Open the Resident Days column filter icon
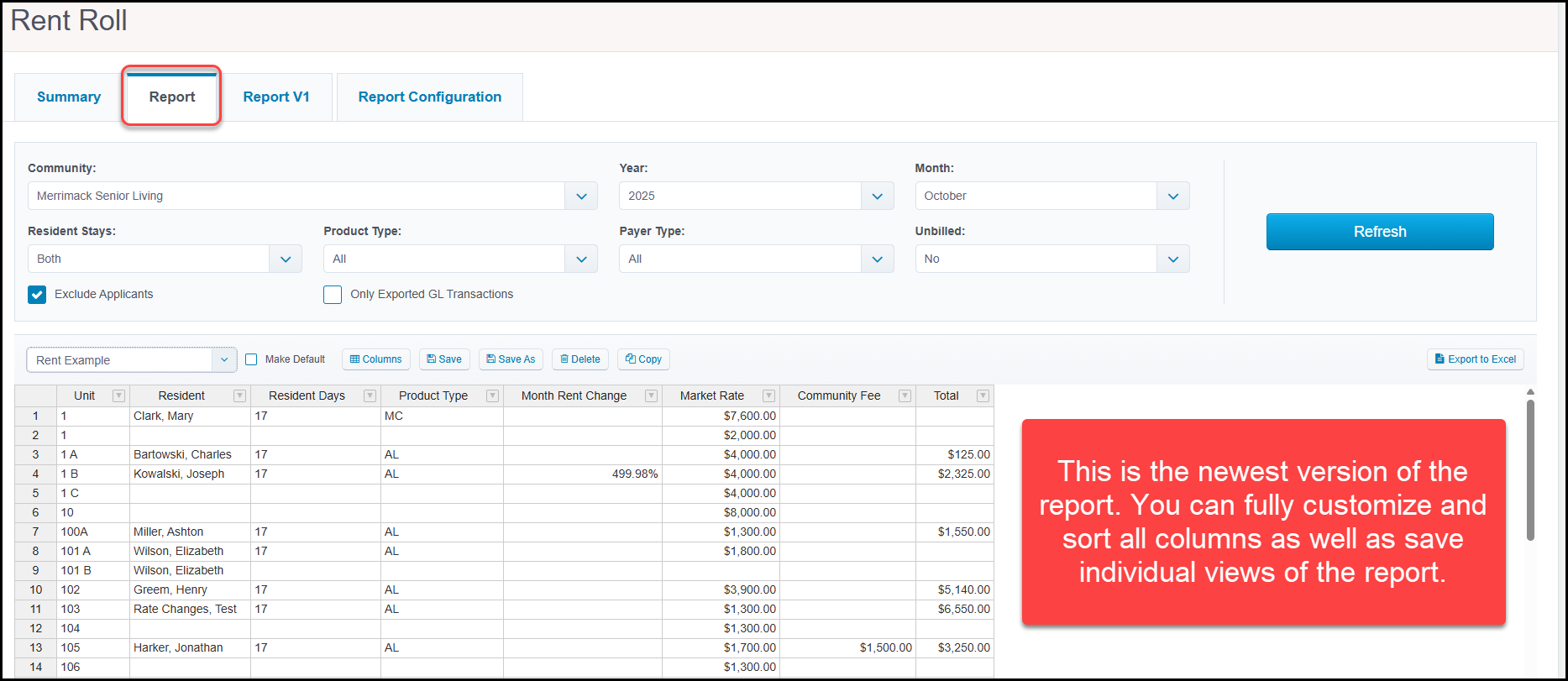The width and height of the screenshot is (1568, 681). tap(370, 396)
